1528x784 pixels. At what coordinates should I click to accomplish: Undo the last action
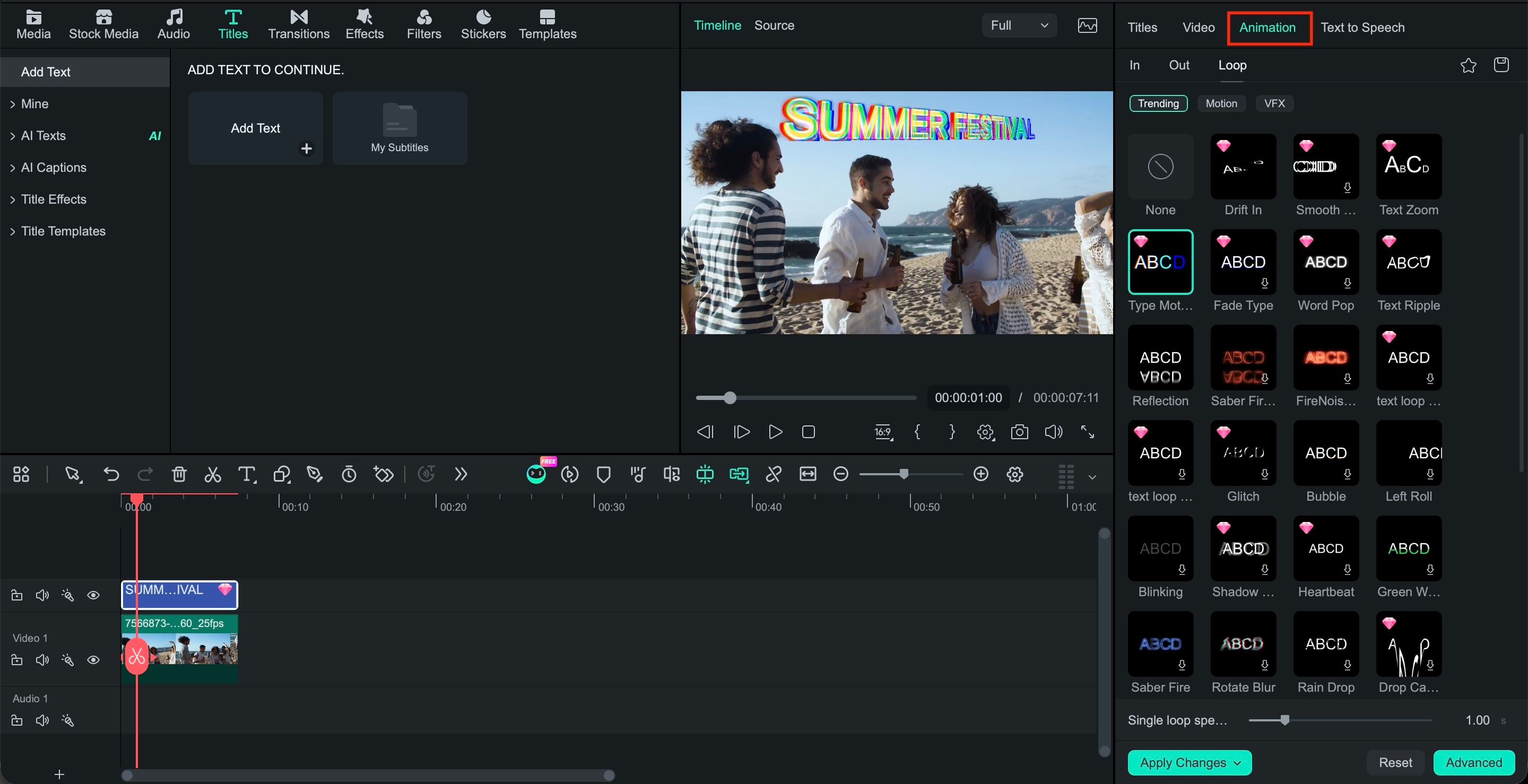click(111, 474)
